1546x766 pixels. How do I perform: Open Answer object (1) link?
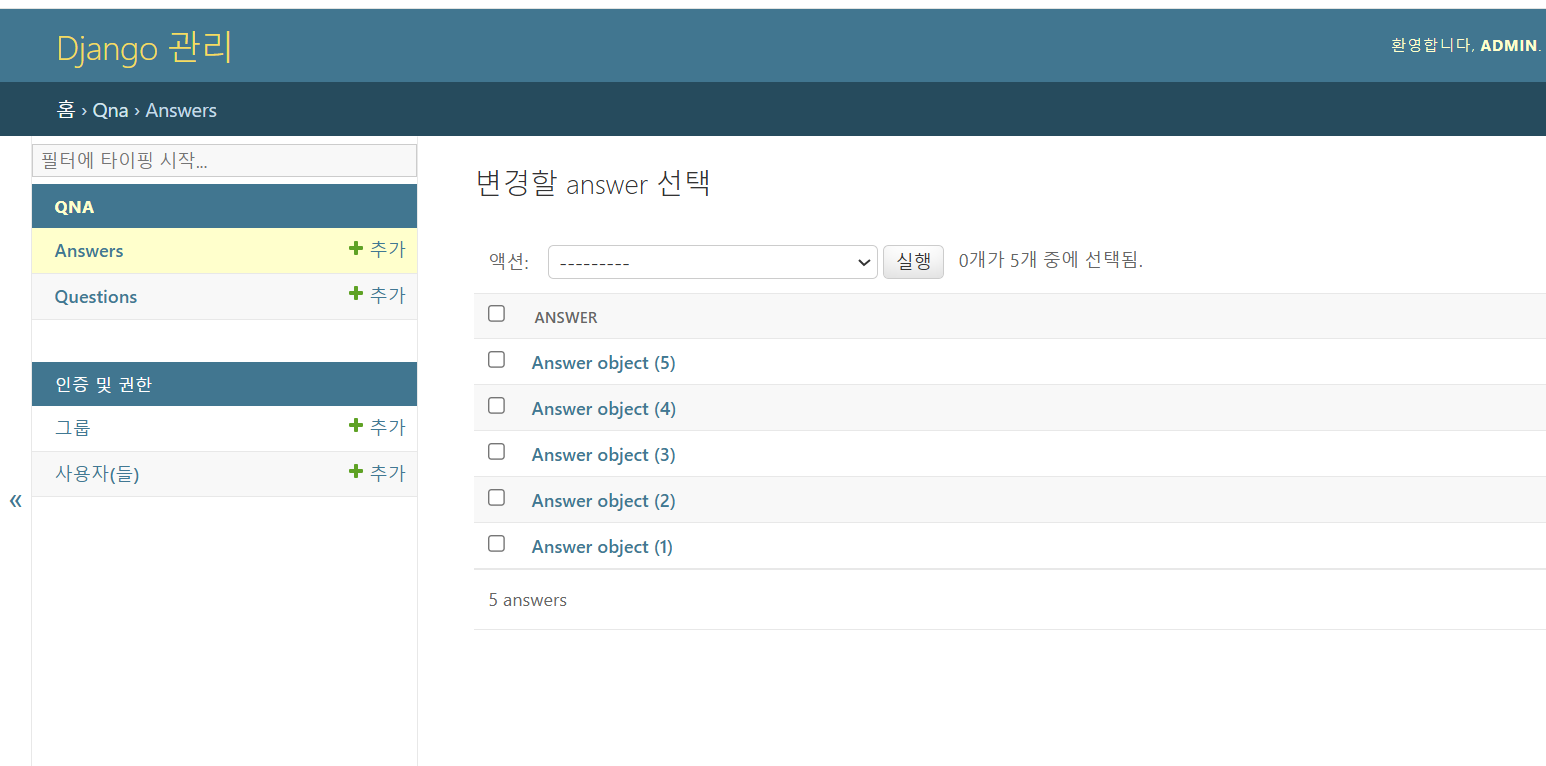pyautogui.click(x=602, y=547)
